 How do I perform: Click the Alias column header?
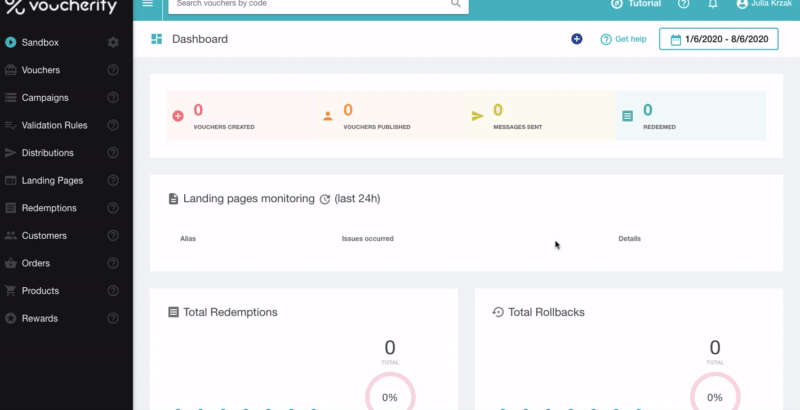(188, 239)
